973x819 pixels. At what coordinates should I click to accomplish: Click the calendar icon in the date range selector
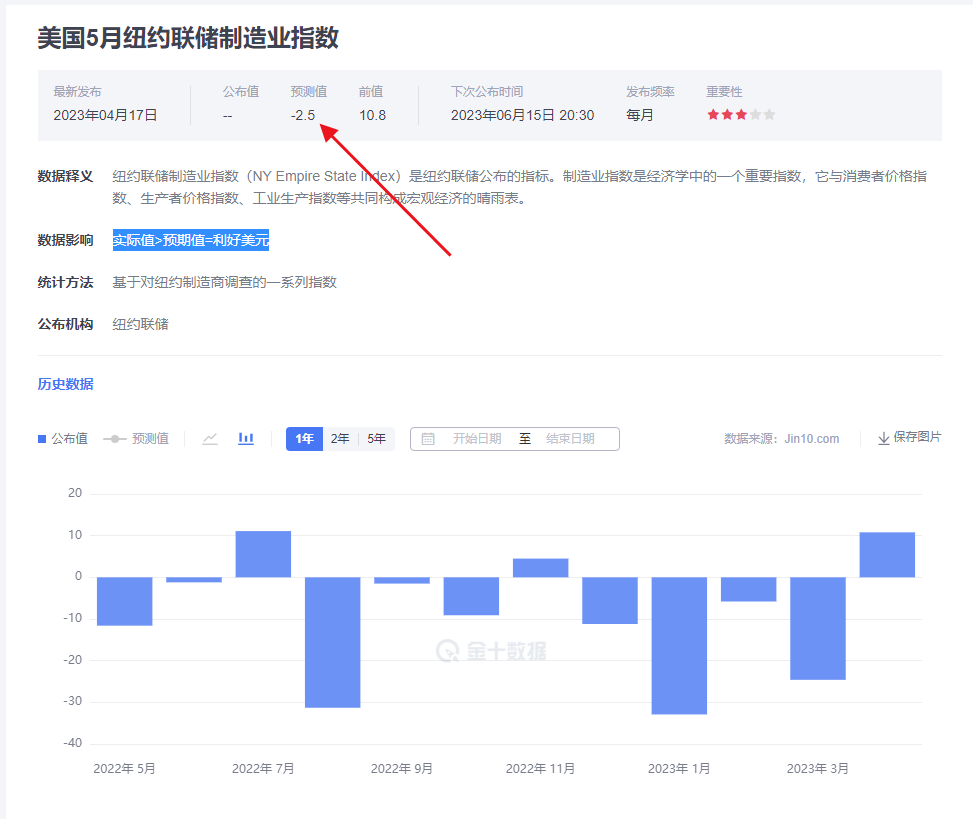click(x=428, y=438)
